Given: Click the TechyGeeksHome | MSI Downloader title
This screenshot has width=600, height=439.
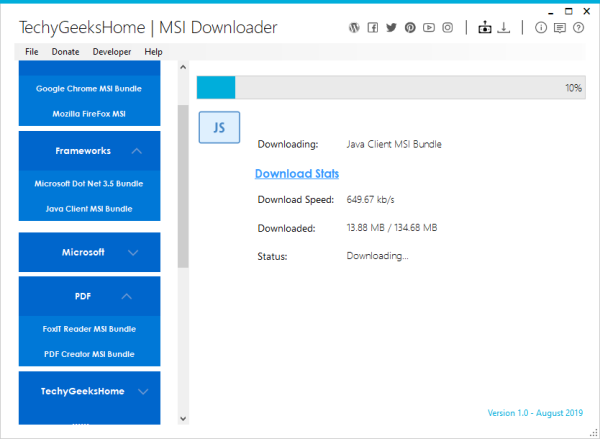Looking at the screenshot, I should pyautogui.click(x=148, y=28).
